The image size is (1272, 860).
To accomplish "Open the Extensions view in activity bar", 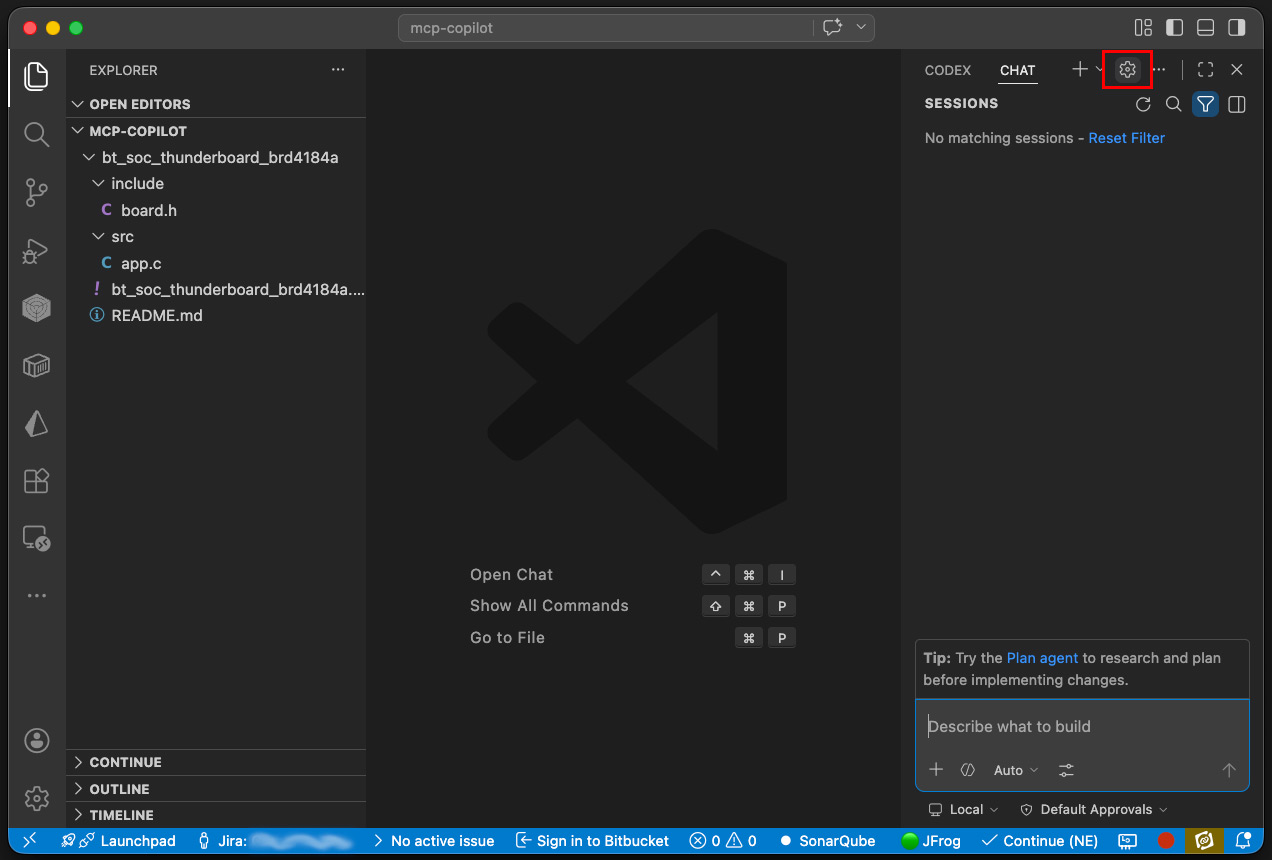I will (x=37, y=481).
